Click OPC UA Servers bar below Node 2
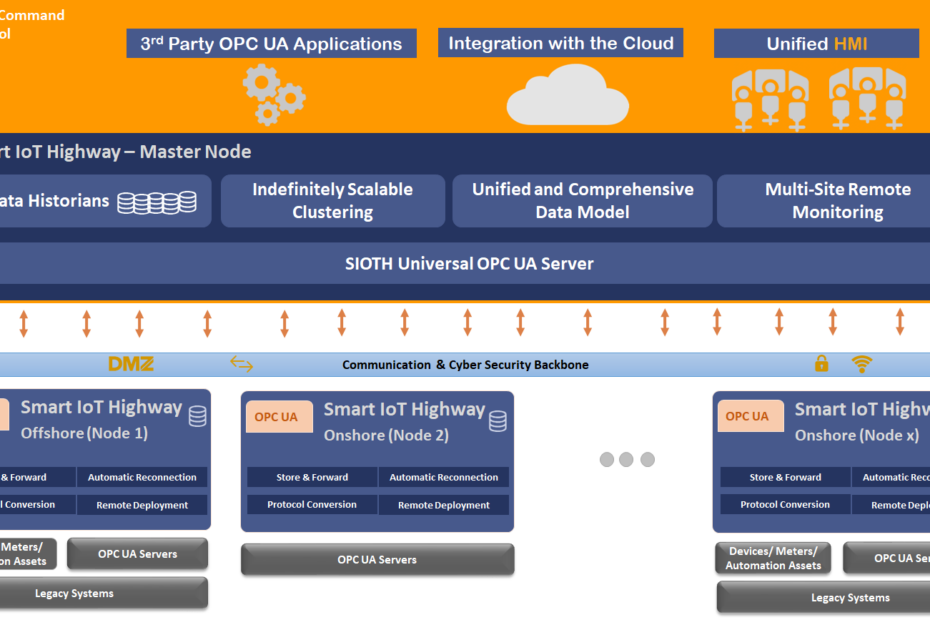The image size is (930, 620). (377, 560)
